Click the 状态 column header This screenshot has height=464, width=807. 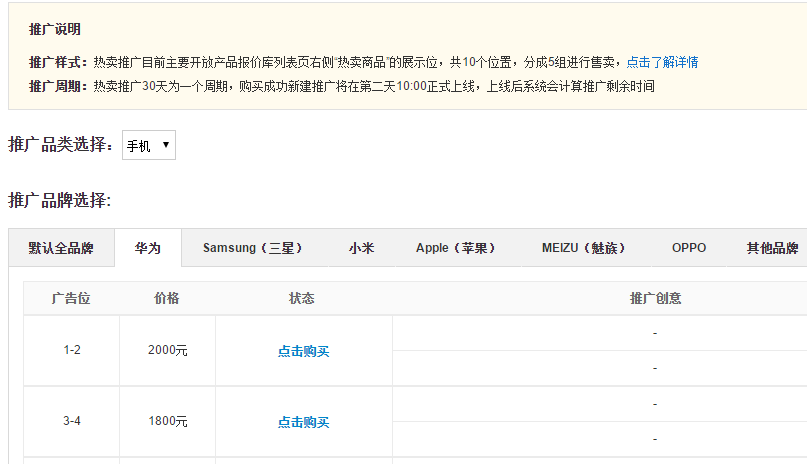click(302, 298)
